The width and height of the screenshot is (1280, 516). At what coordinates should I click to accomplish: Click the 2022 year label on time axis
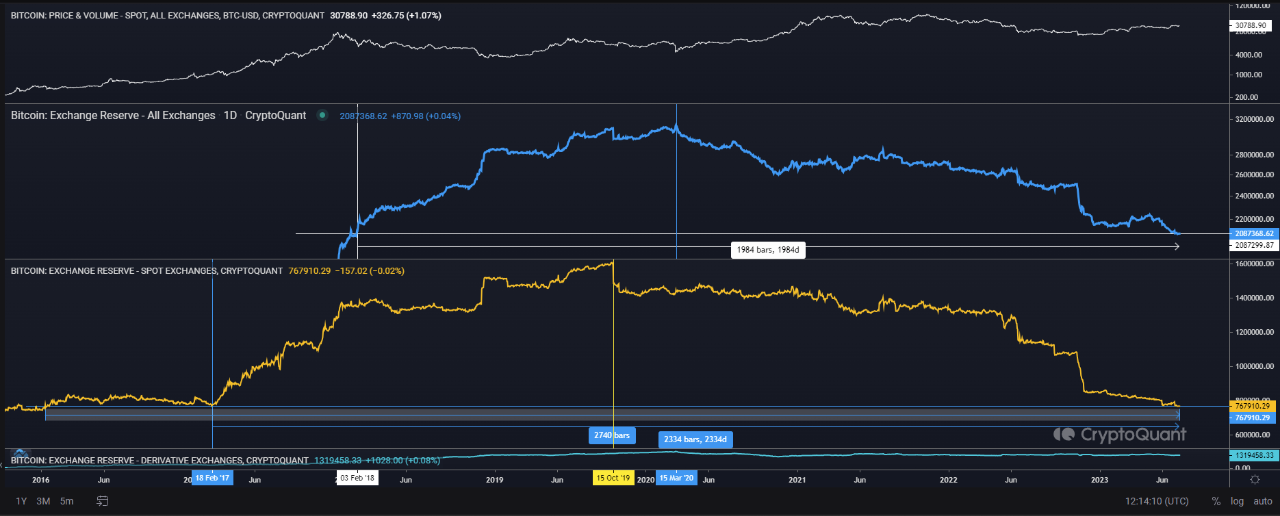tap(948, 480)
